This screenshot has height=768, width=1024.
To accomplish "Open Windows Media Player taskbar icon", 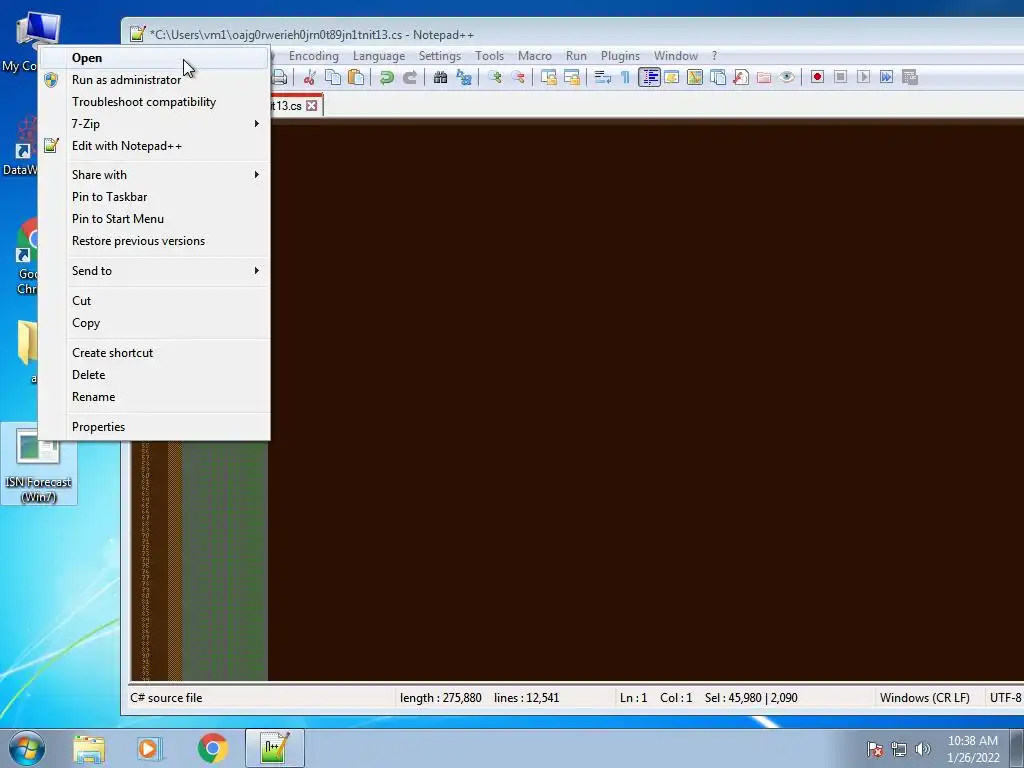I will (x=149, y=749).
